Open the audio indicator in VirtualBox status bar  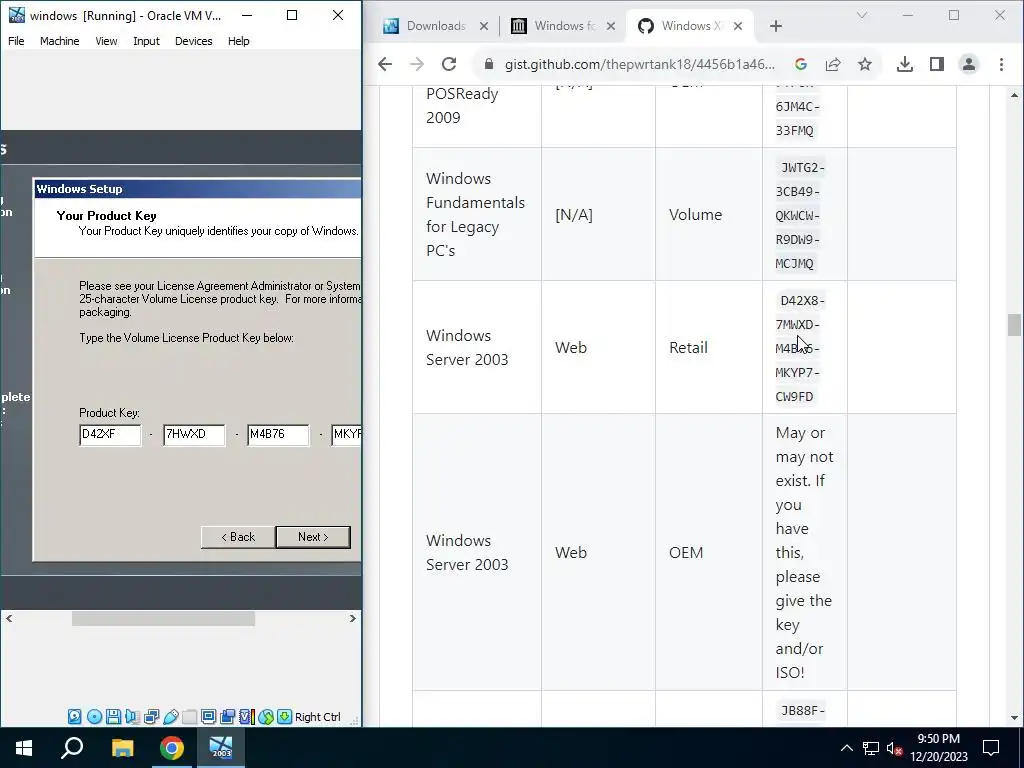tap(132, 716)
